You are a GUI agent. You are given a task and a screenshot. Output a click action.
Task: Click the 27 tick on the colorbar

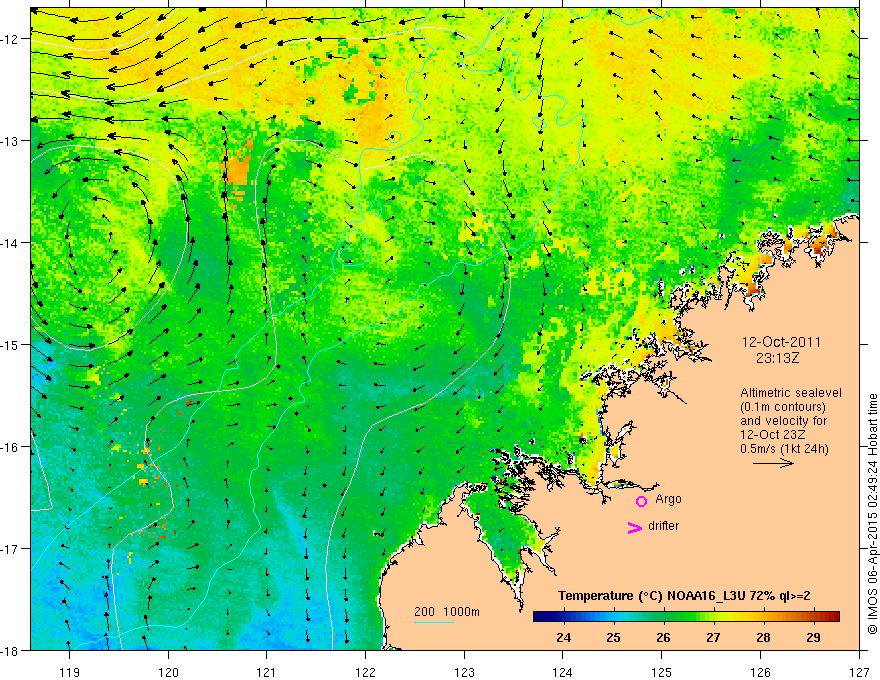713,637
